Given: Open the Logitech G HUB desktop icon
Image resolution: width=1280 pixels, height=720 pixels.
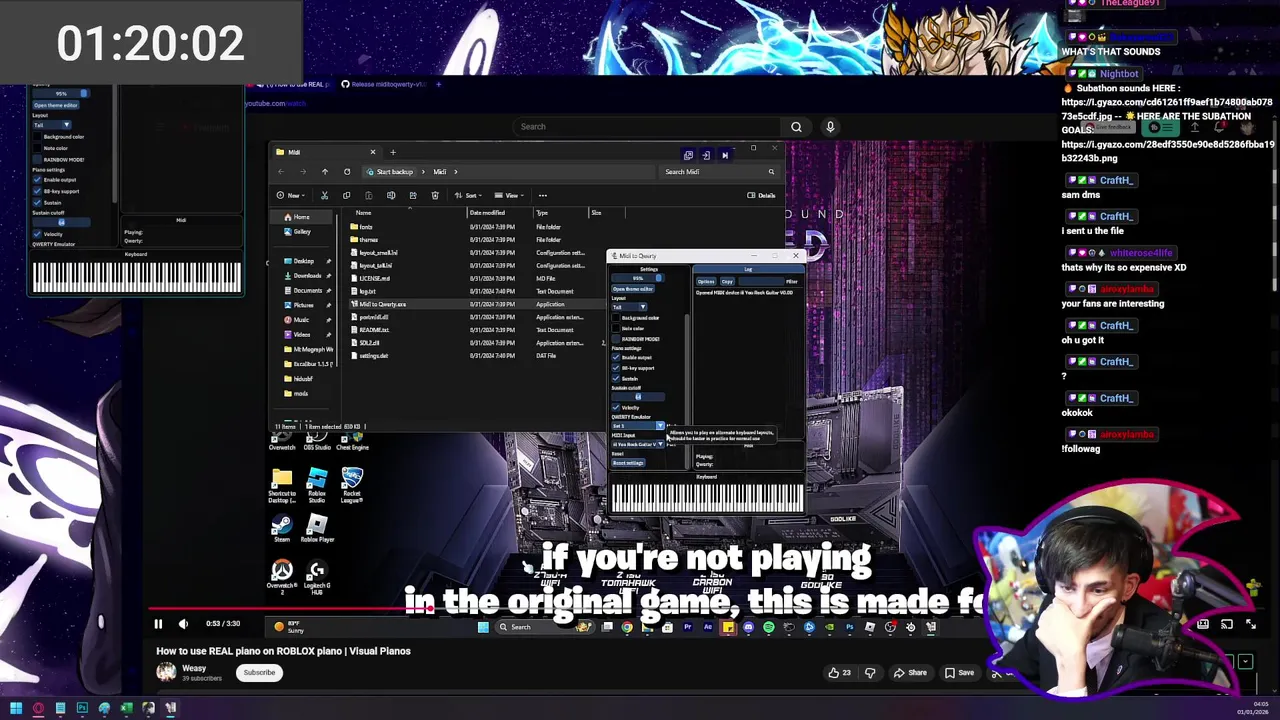Looking at the screenshot, I should tap(316, 577).
